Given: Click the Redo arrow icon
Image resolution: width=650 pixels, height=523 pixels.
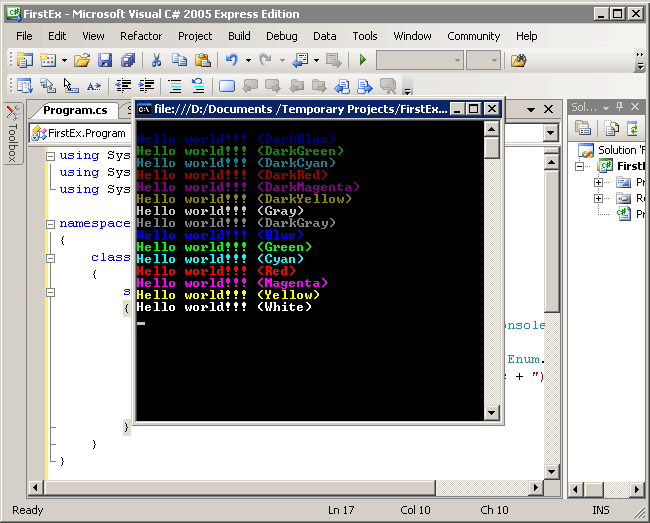Looking at the screenshot, I should pos(266,61).
